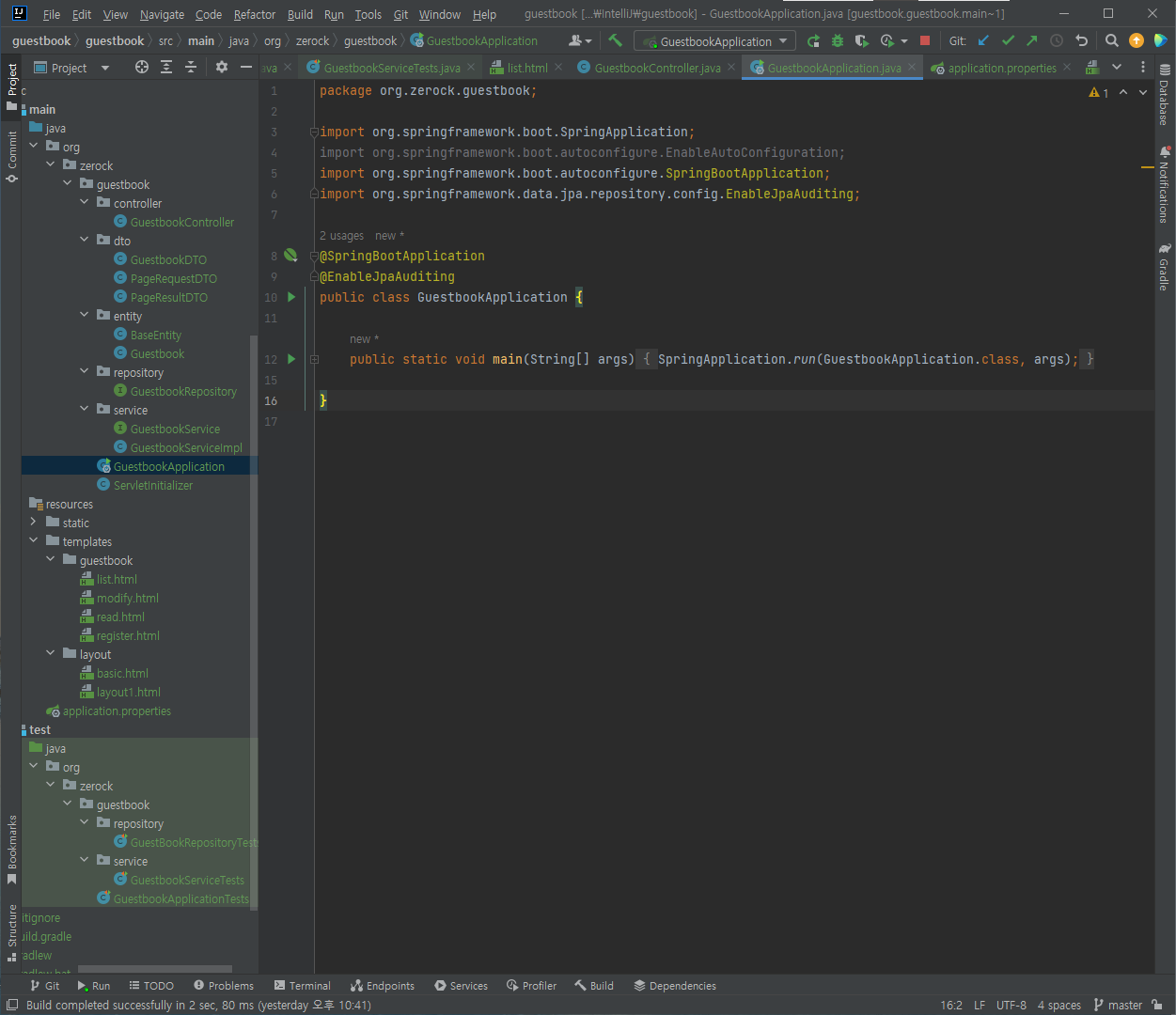This screenshot has width=1176, height=1015.
Task: Push commits using the Git push arrow
Action: point(1032,40)
